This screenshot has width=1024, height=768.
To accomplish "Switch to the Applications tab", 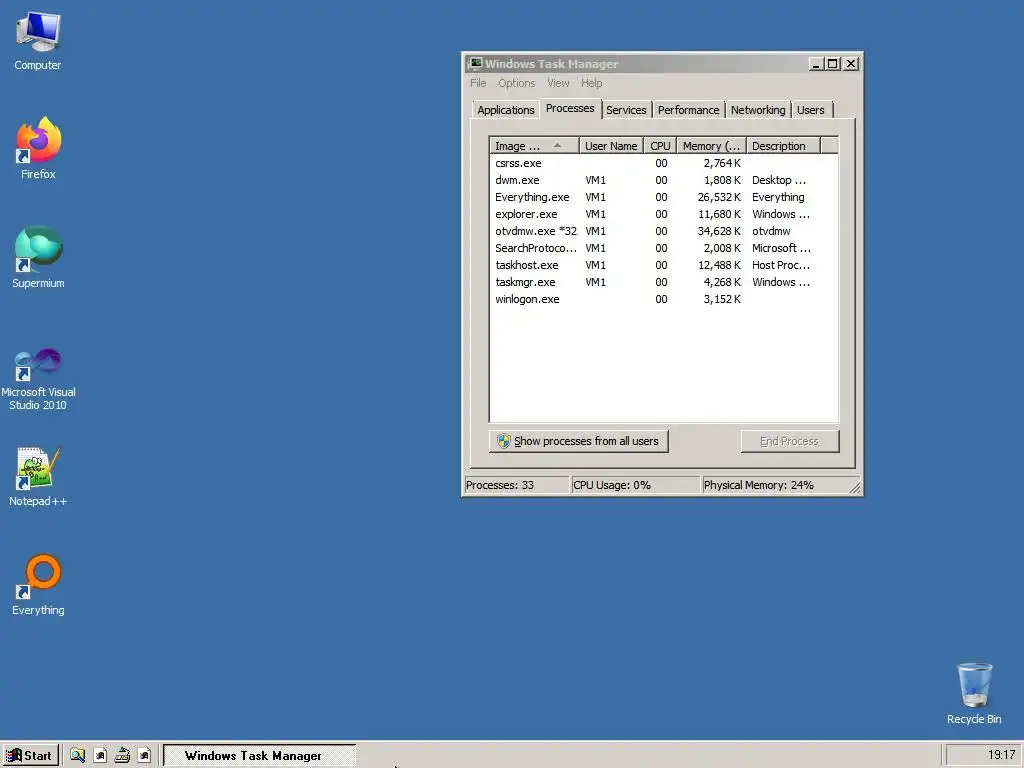I will (x=505, y=110).
